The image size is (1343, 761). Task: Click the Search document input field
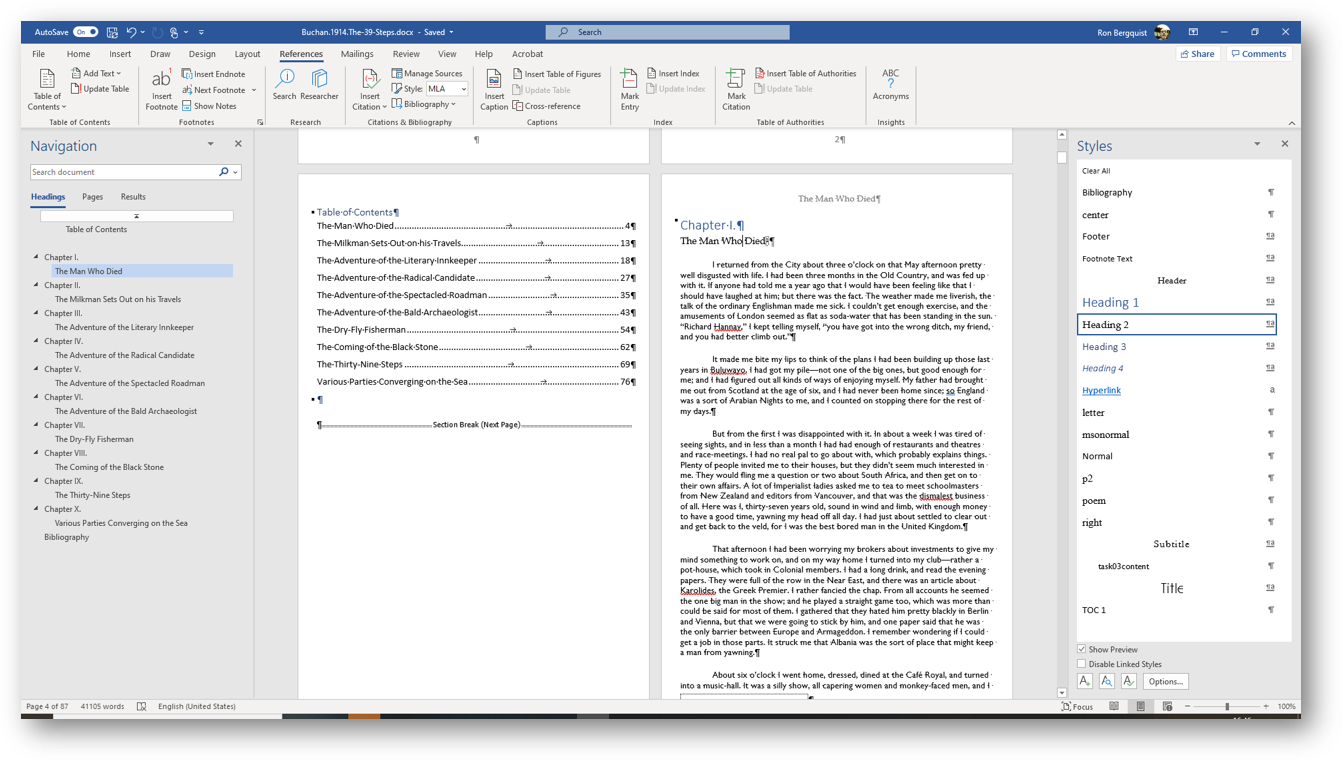tap(123, 172)
